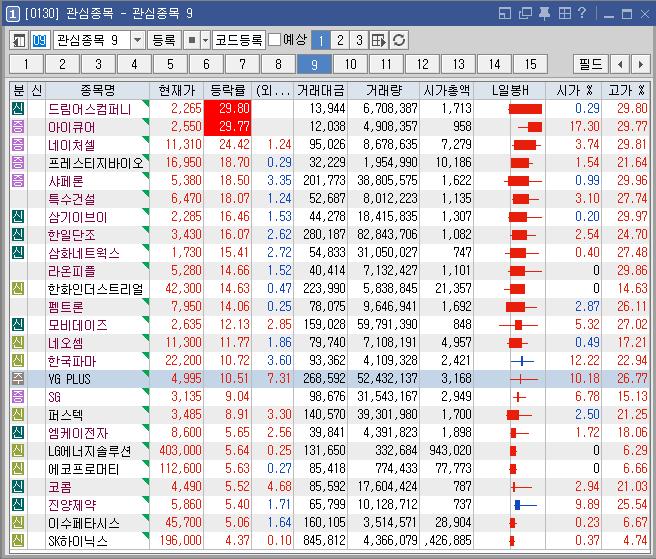Select the 특수건설 stock name
656x559 pixels.
tap(72, 199)
